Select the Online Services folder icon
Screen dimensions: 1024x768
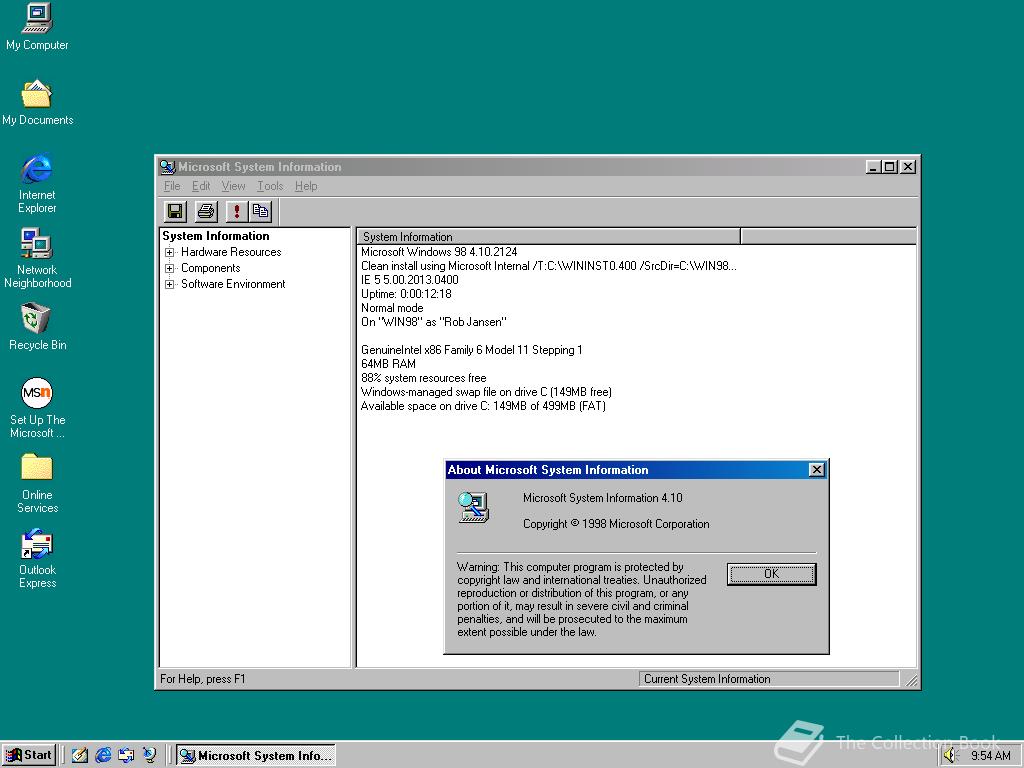pos(37,484)
